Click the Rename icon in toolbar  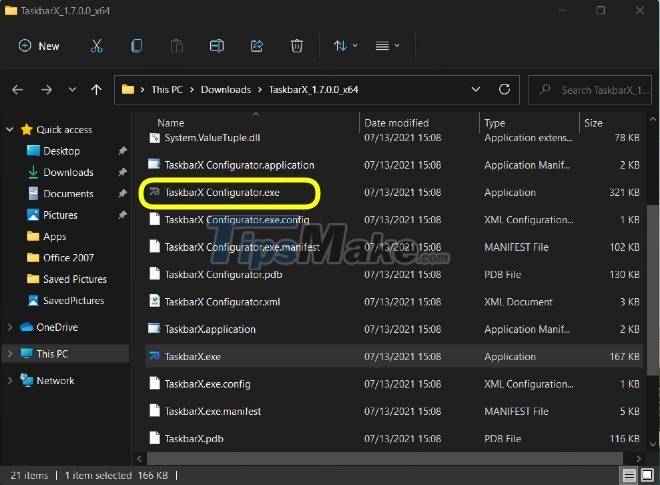pyautogui.click(x=217, y=46)
